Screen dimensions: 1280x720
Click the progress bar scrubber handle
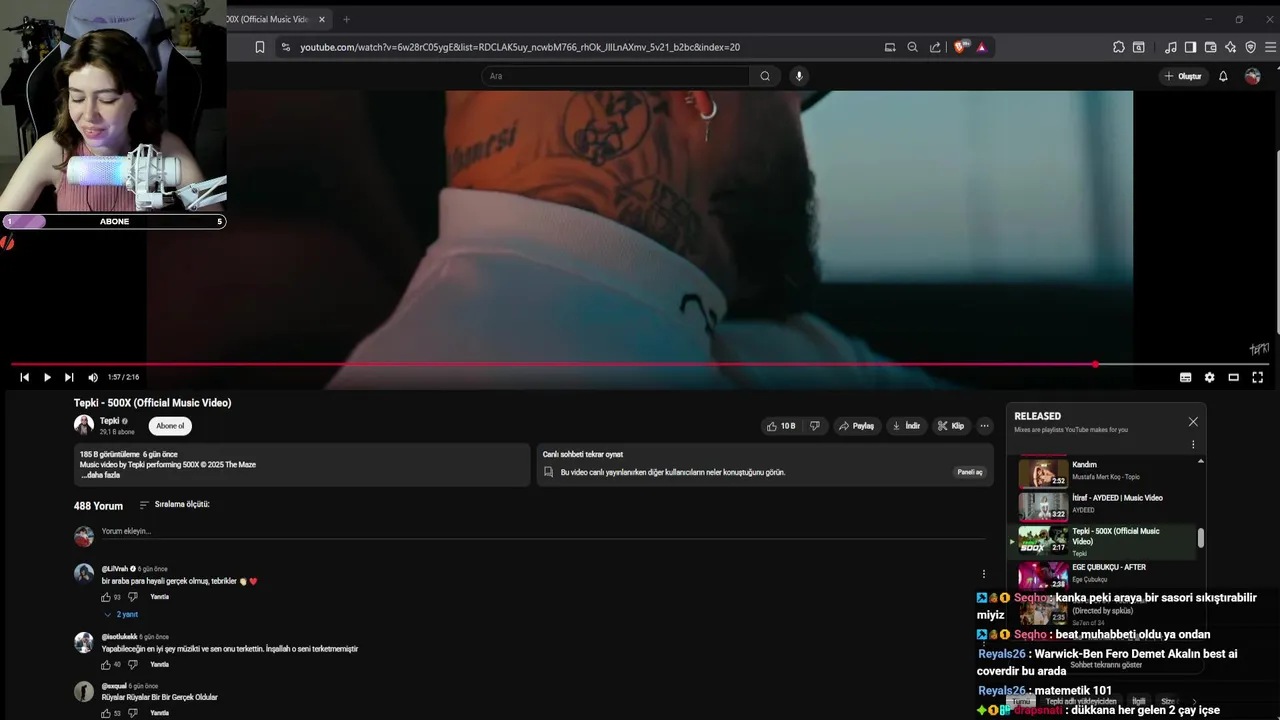(1095, 364)
